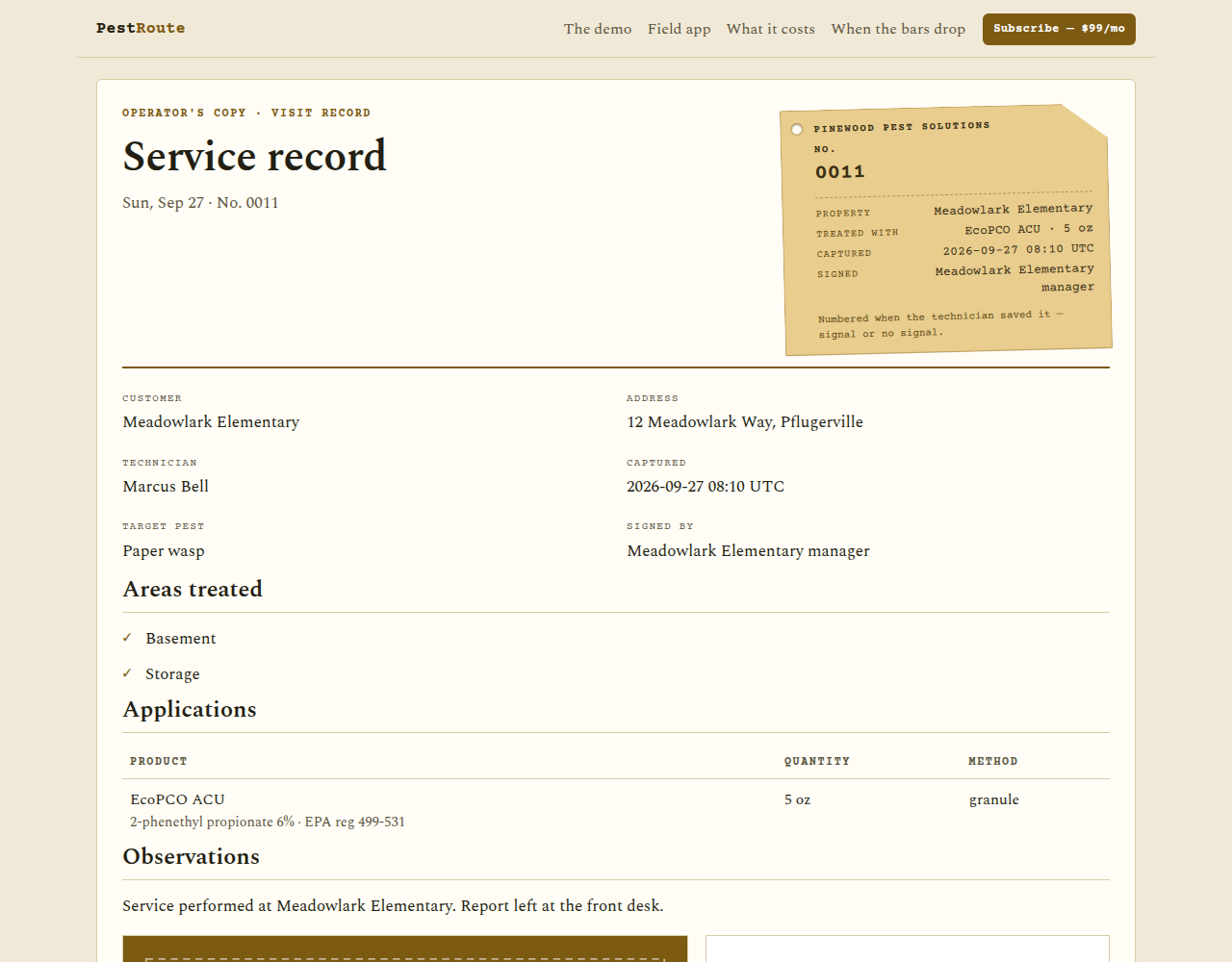Click Pinewood Pest Solutions on the tag

(x=902, y=127)
